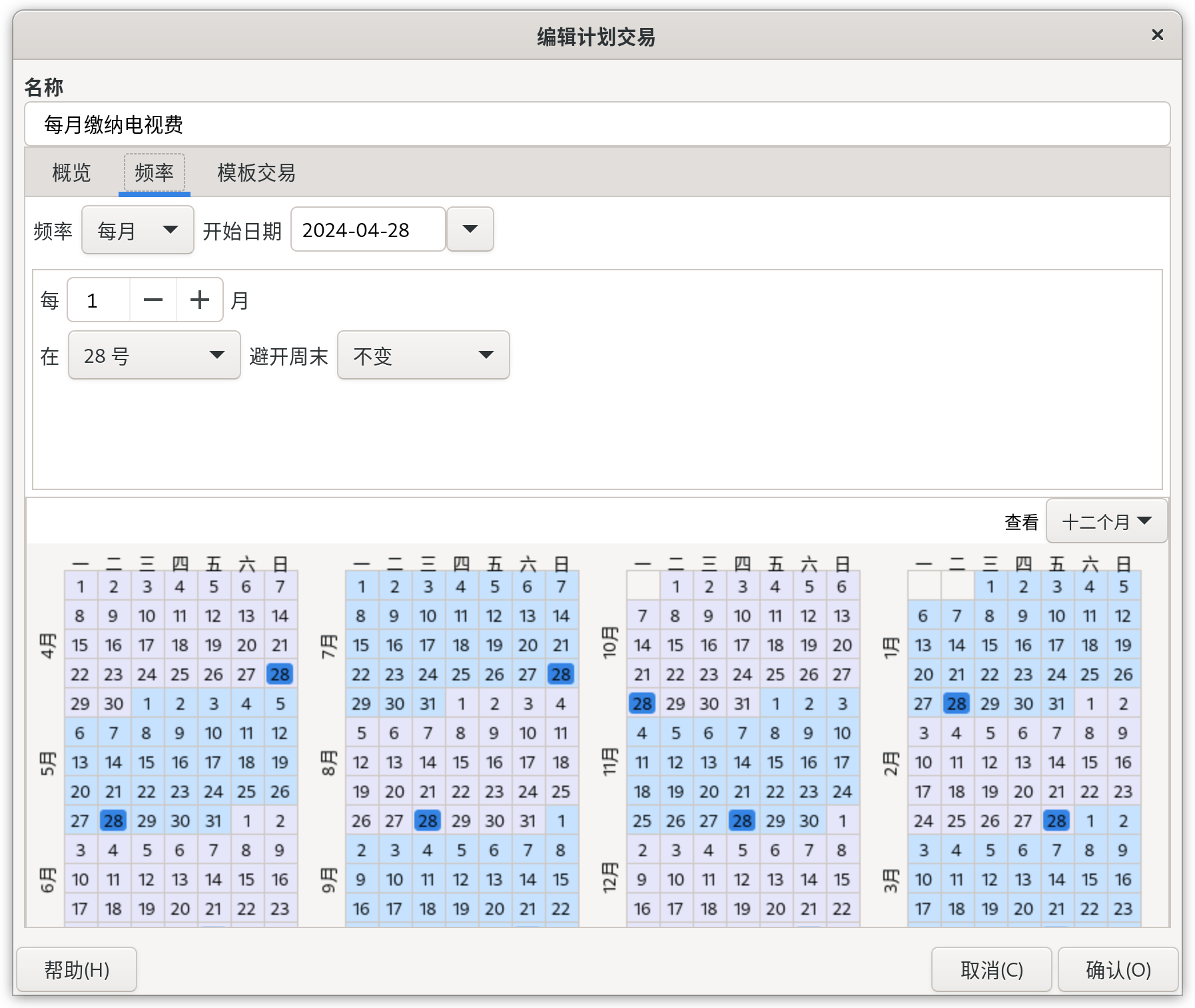This screenshot has height=1008, width=1195.
Task: Click the 避开周末 label
Action: tap(288, 356)
